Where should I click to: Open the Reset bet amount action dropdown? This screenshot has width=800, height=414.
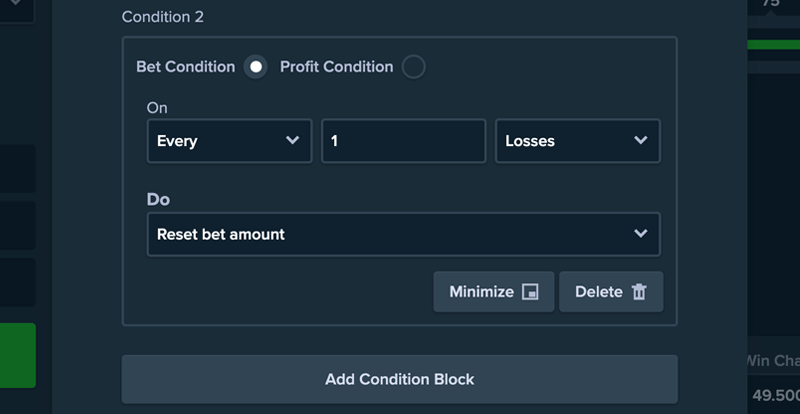pyautogui.click(x=403, y=234)
